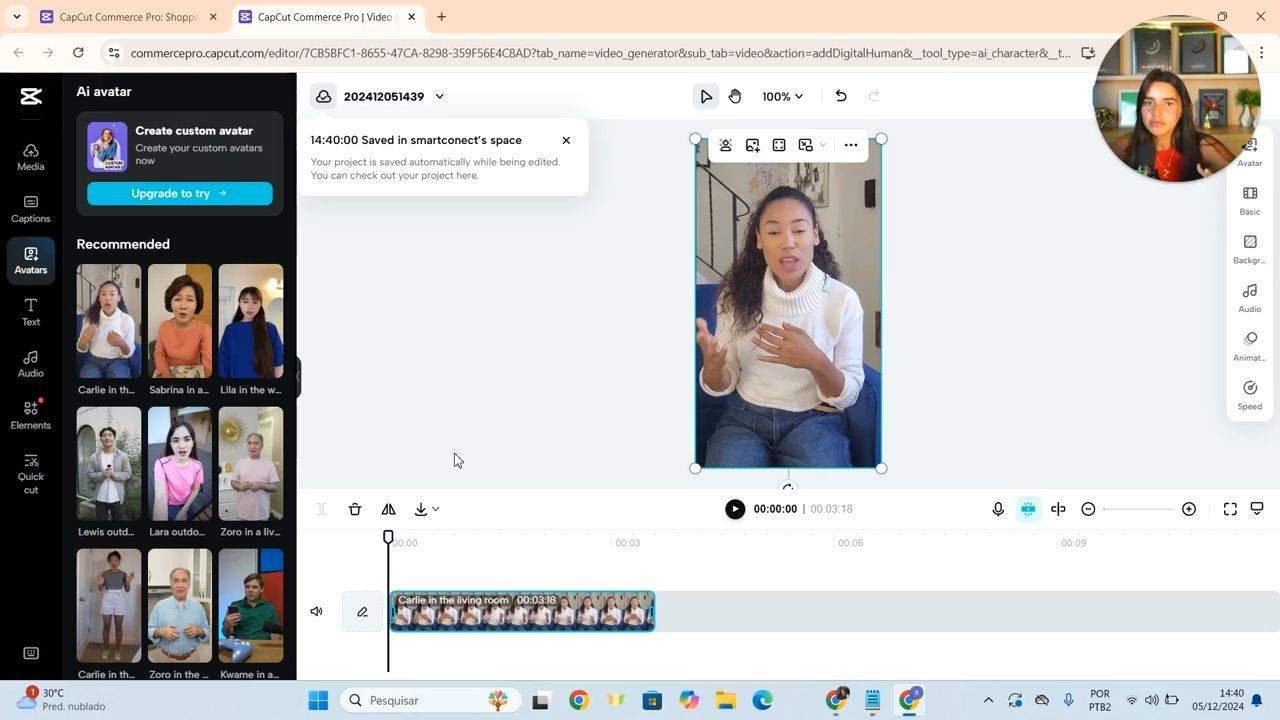Open keyboard shortcuts icon at sidebar bottom
The height and width of the screenshot is (720, 1280).
point(30,653)
